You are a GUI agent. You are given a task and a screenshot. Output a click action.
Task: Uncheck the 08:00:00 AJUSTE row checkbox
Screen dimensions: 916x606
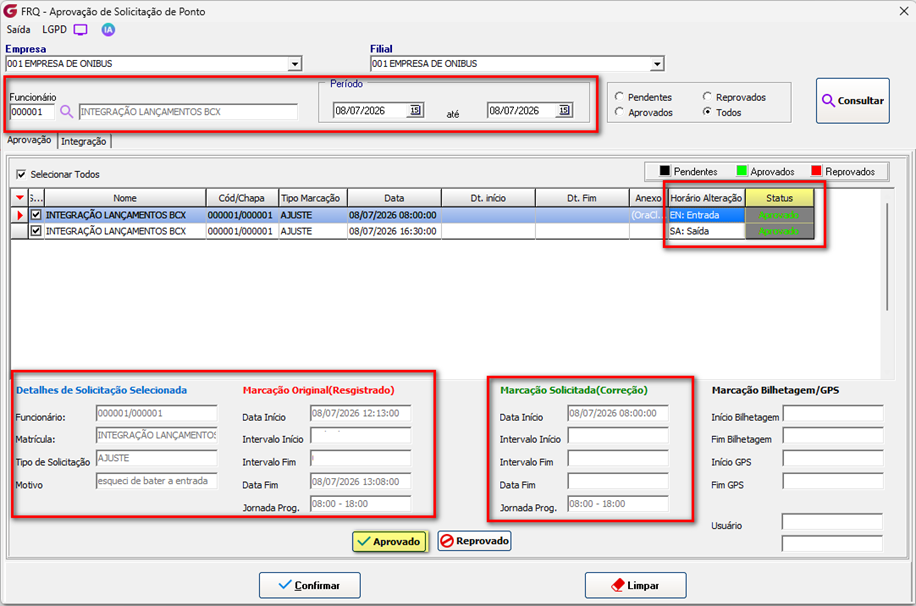tap(36, 215)
